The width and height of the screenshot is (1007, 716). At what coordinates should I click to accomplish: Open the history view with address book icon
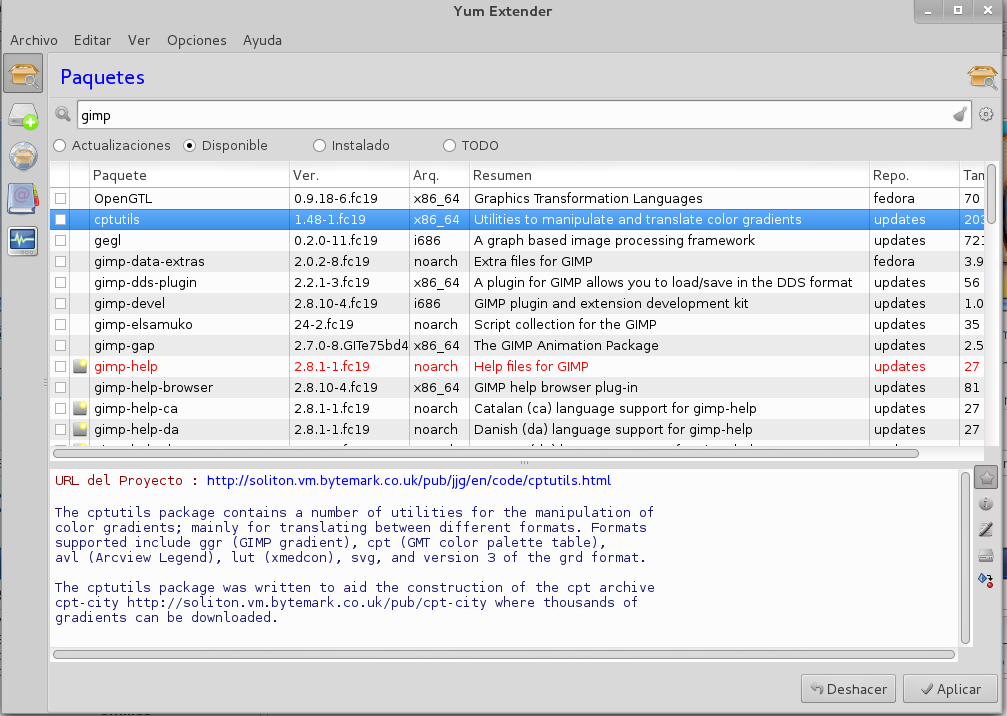(x=23, y=198)
